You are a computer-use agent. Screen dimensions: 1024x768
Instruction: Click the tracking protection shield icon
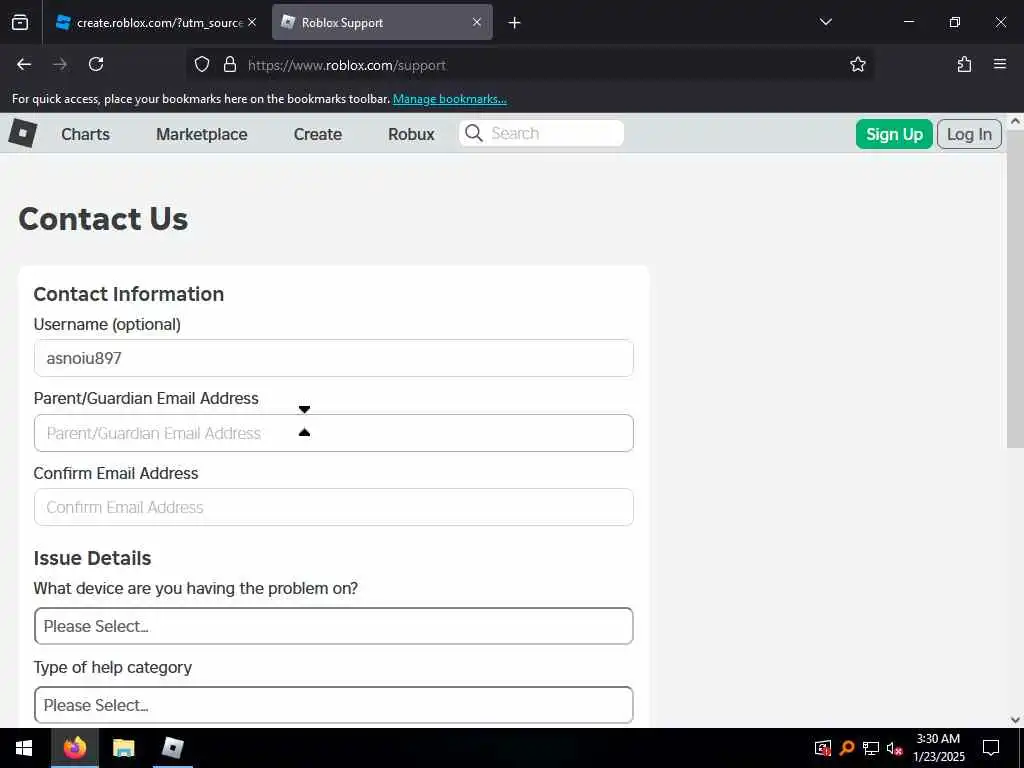pos(202,64)
